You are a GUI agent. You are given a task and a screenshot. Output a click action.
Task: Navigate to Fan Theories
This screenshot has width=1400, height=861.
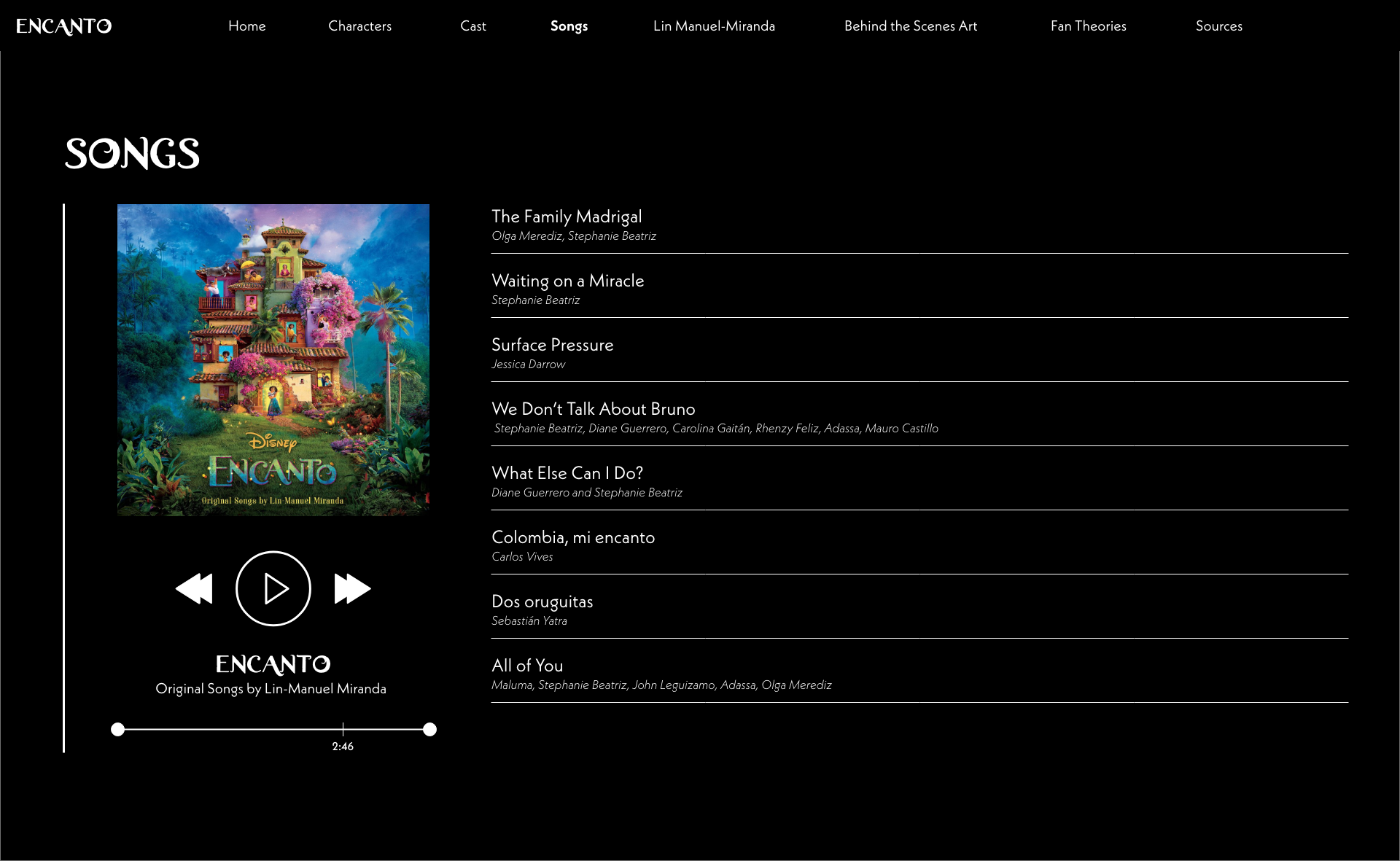pyautogui.click(x=1088, y=26)
